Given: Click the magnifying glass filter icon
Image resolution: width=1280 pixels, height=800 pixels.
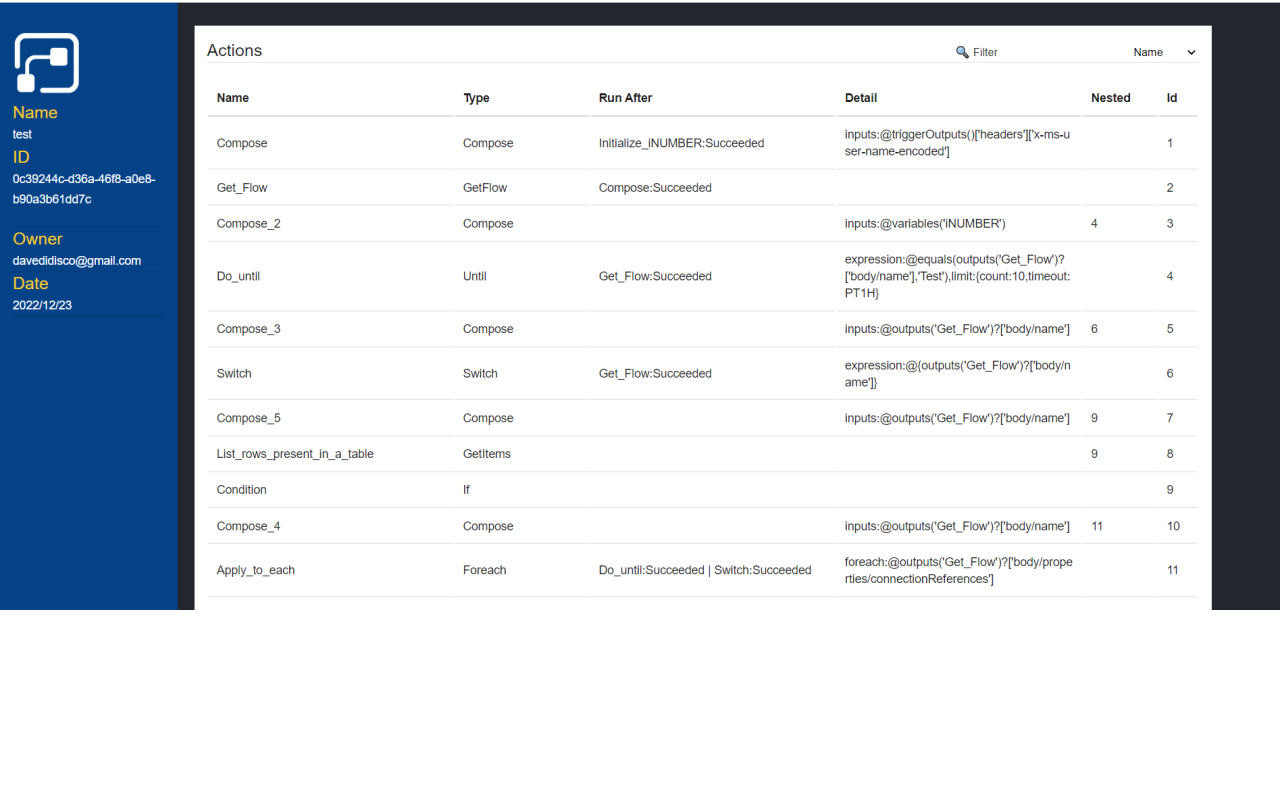Looking at the screenshot, I should (x=962, y=52).
